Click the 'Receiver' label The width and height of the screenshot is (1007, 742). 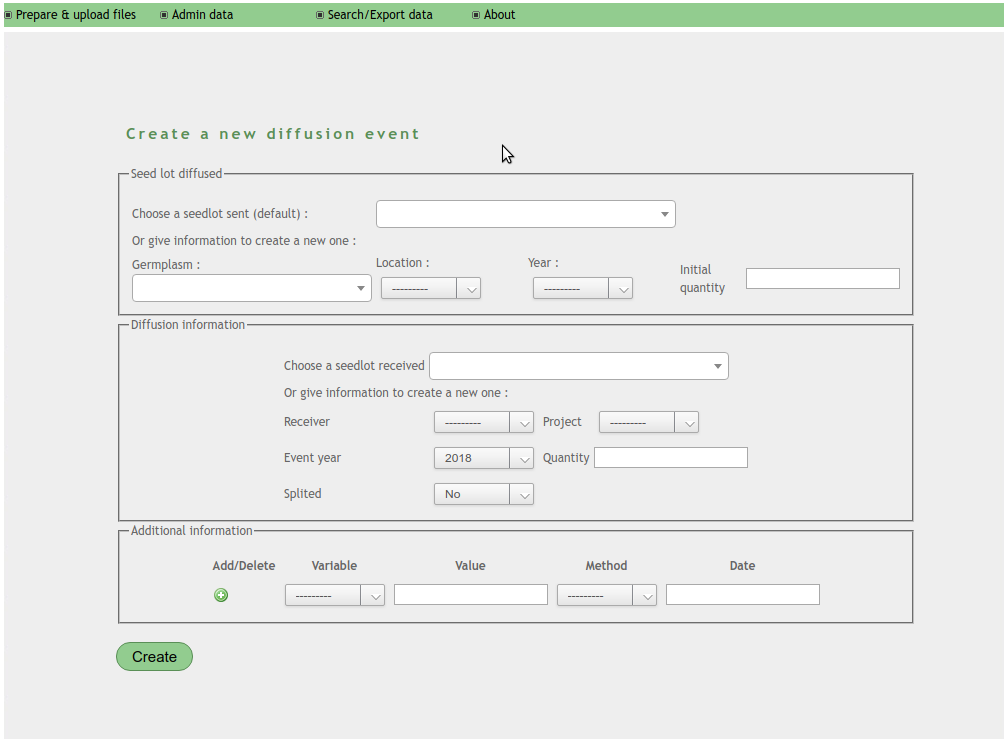click(306, 421)
